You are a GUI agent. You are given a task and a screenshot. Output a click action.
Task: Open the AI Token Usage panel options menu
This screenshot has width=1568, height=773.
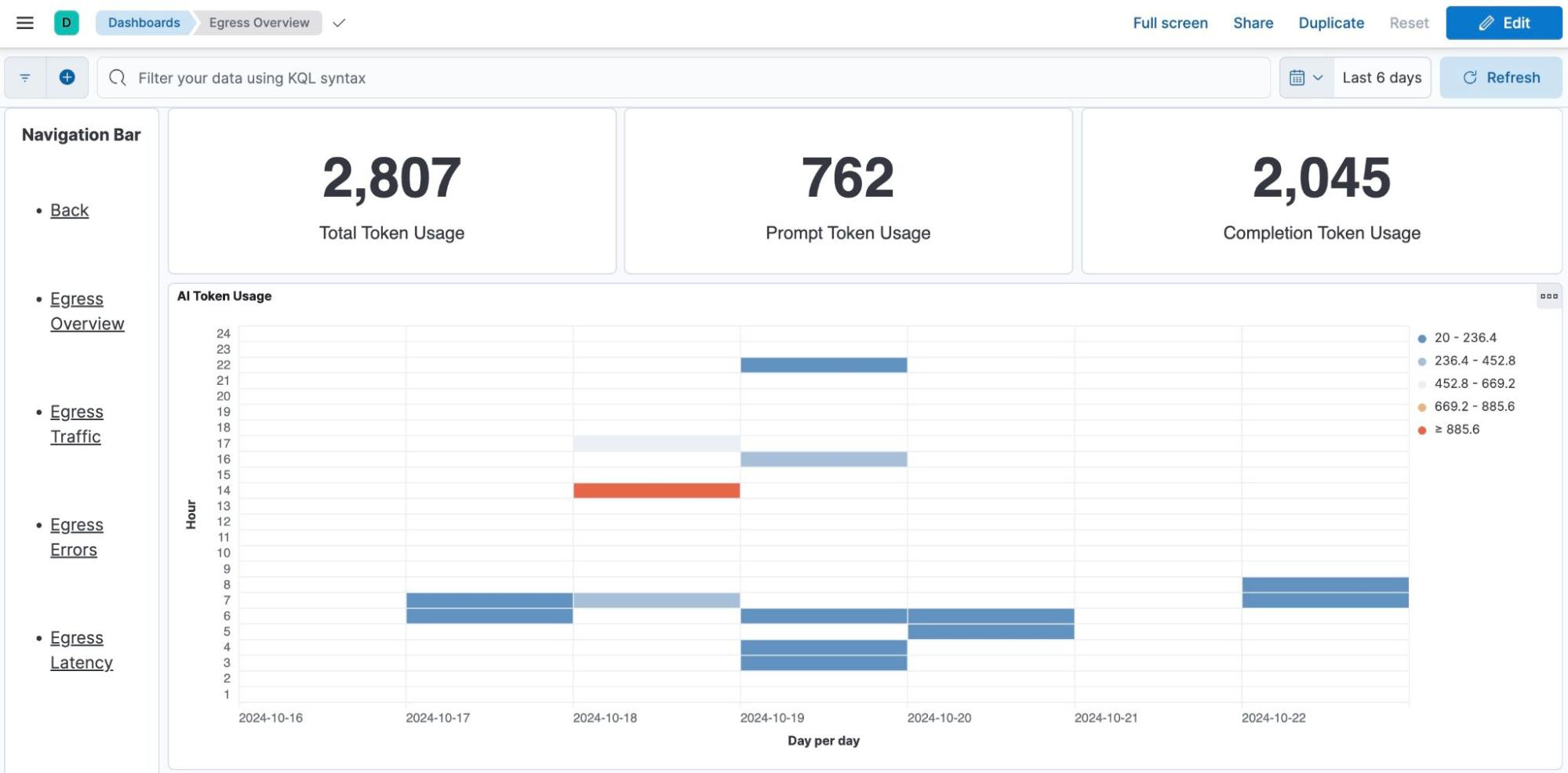(1548, 296)
